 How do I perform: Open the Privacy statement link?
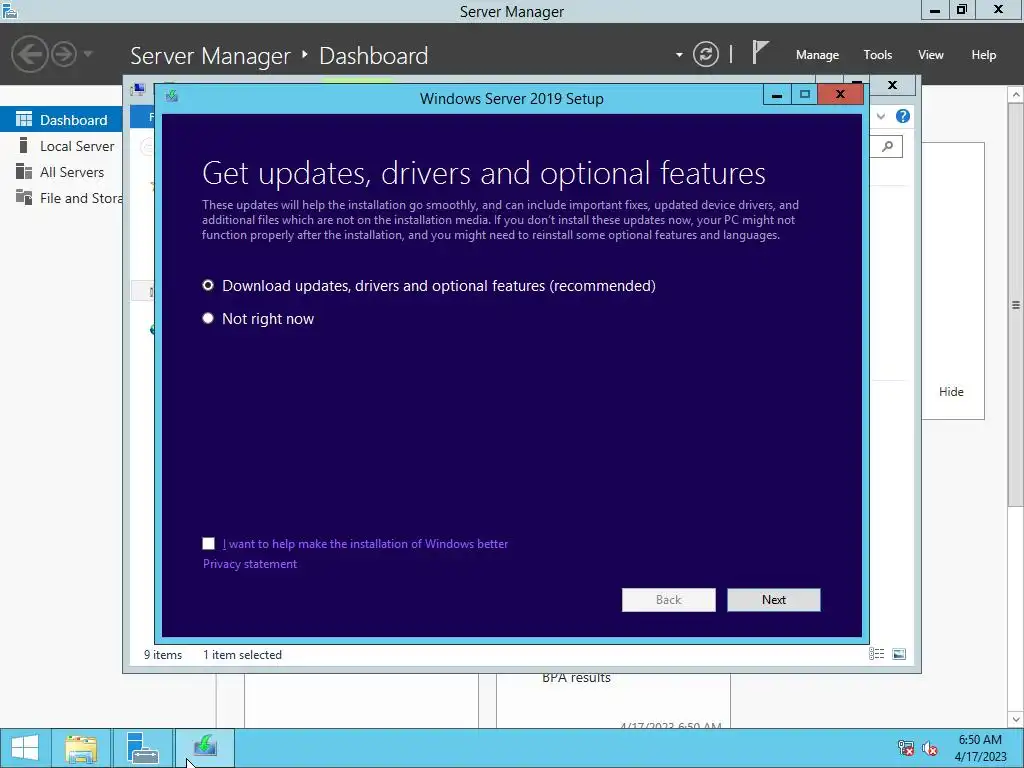249,564
